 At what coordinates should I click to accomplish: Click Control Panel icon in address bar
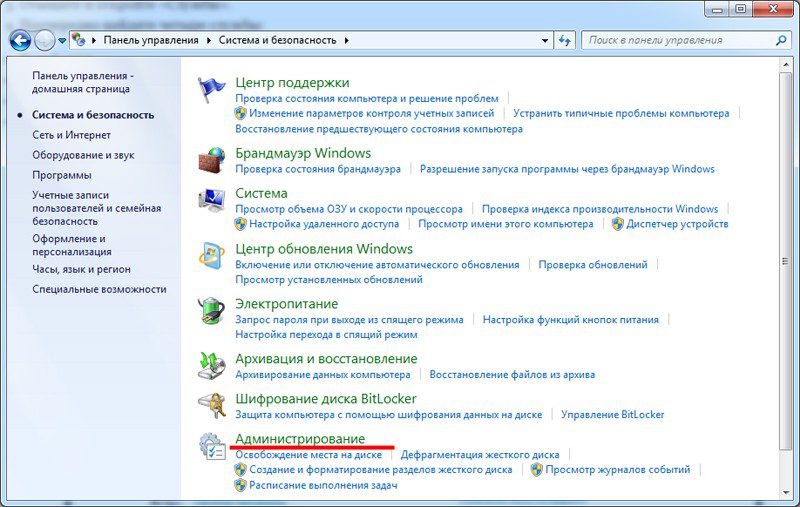click(78, 39)
